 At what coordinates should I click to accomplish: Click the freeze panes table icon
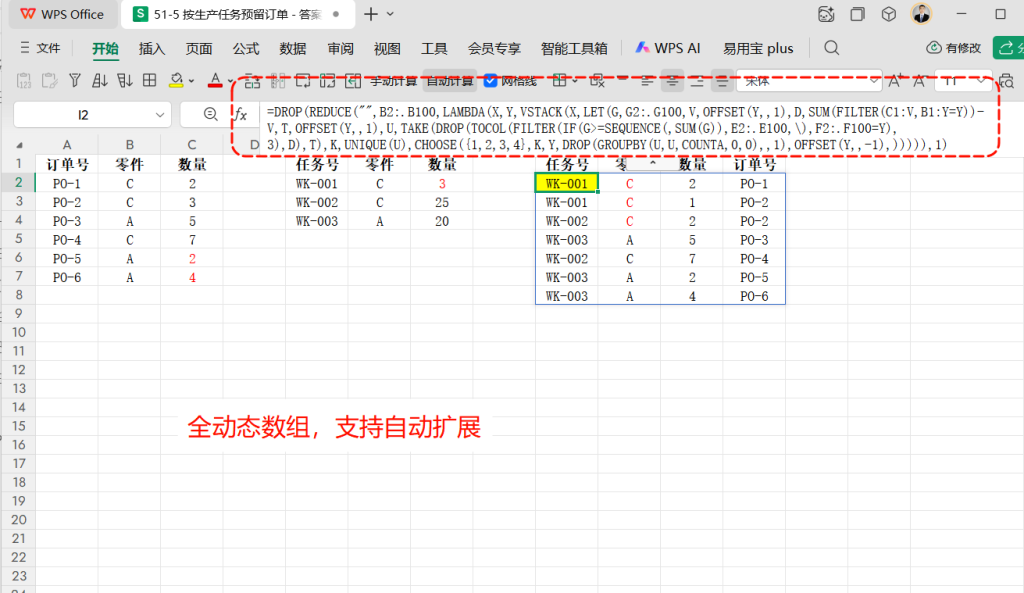tap(560, 80)
